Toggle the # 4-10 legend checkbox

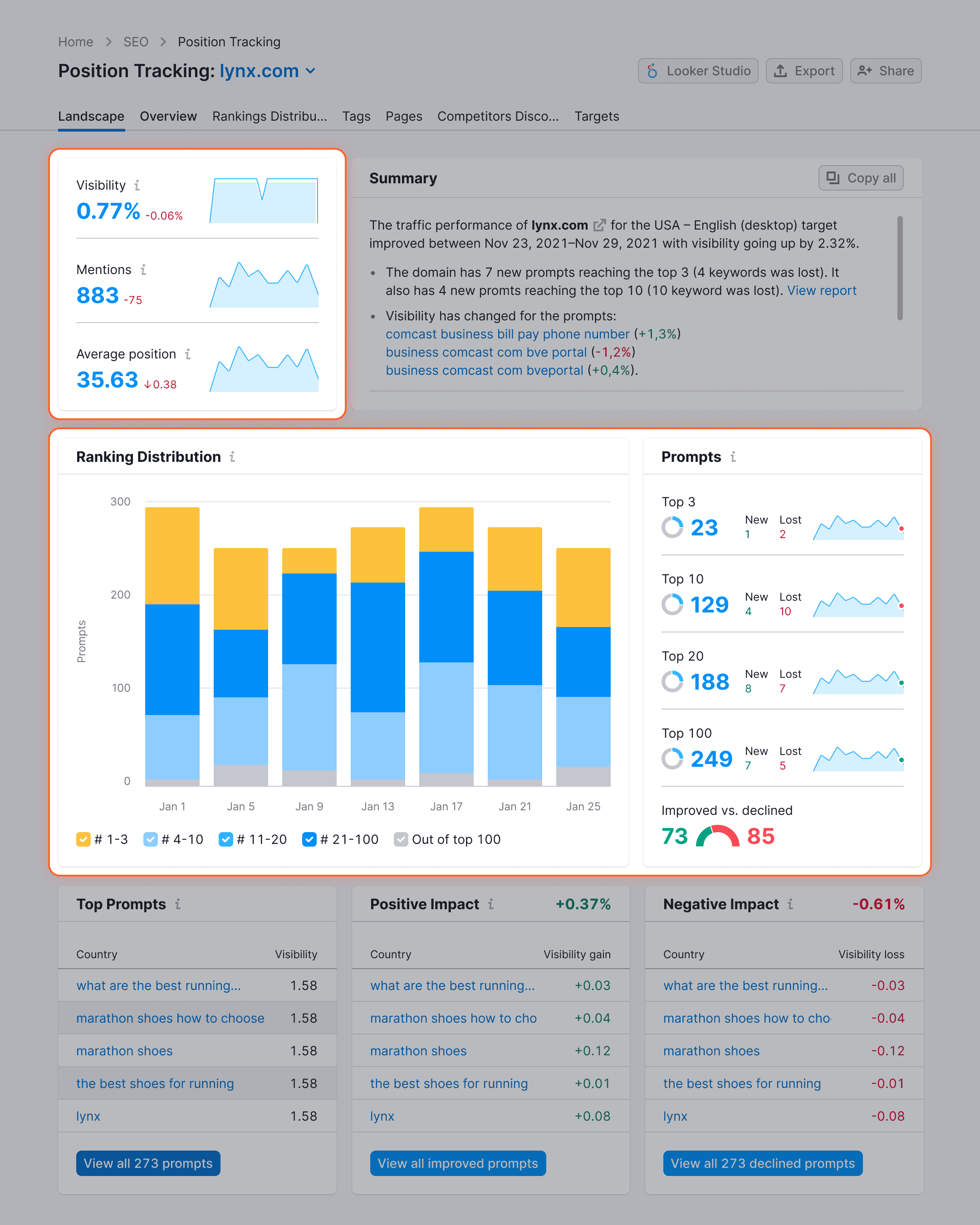[x=151, y=839]
